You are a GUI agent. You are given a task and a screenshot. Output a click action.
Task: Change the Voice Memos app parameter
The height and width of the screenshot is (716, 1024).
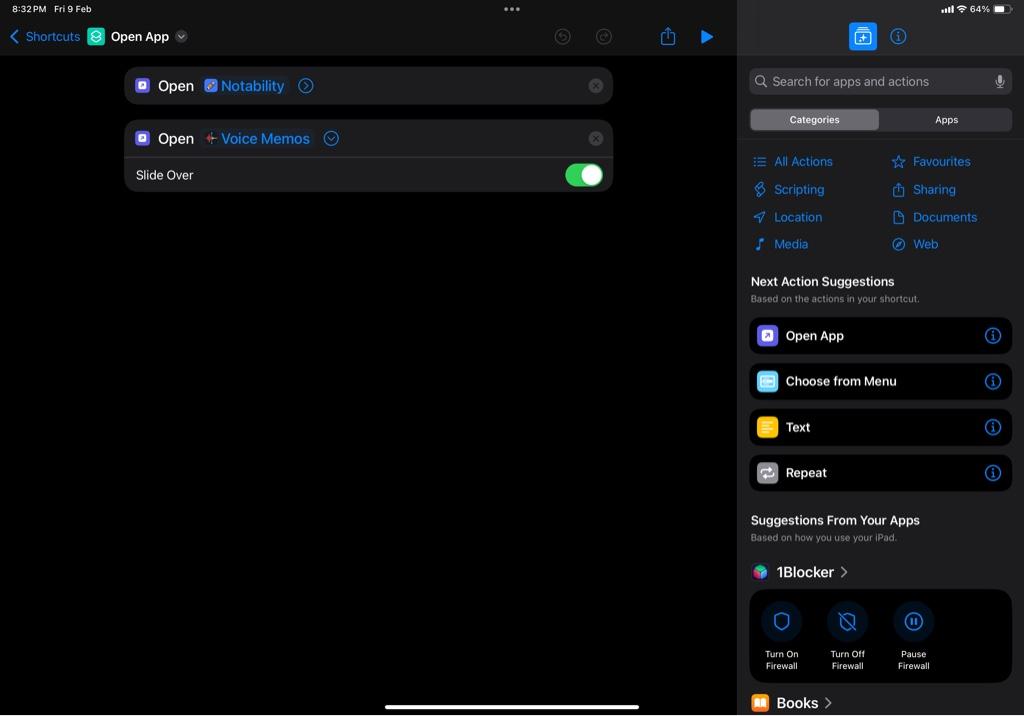(x=257, y=138)
